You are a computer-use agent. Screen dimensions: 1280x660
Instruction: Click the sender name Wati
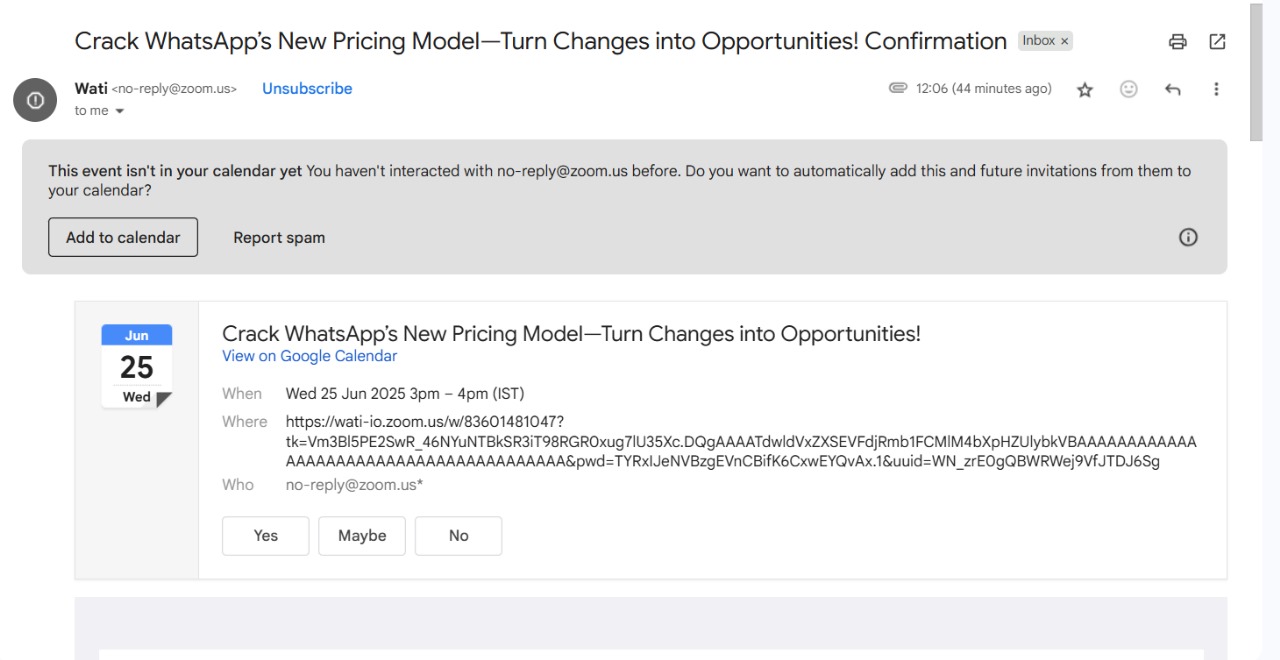click(91, 88)
